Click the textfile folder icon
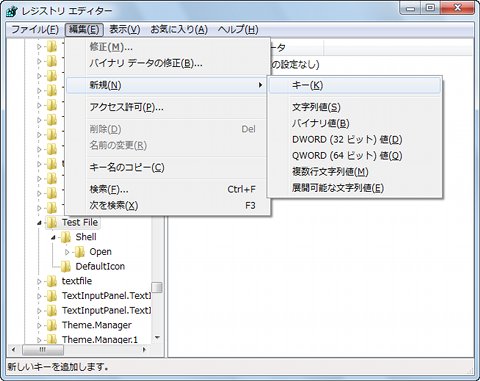This screenshot has width=480, height=381. [52, 281]
